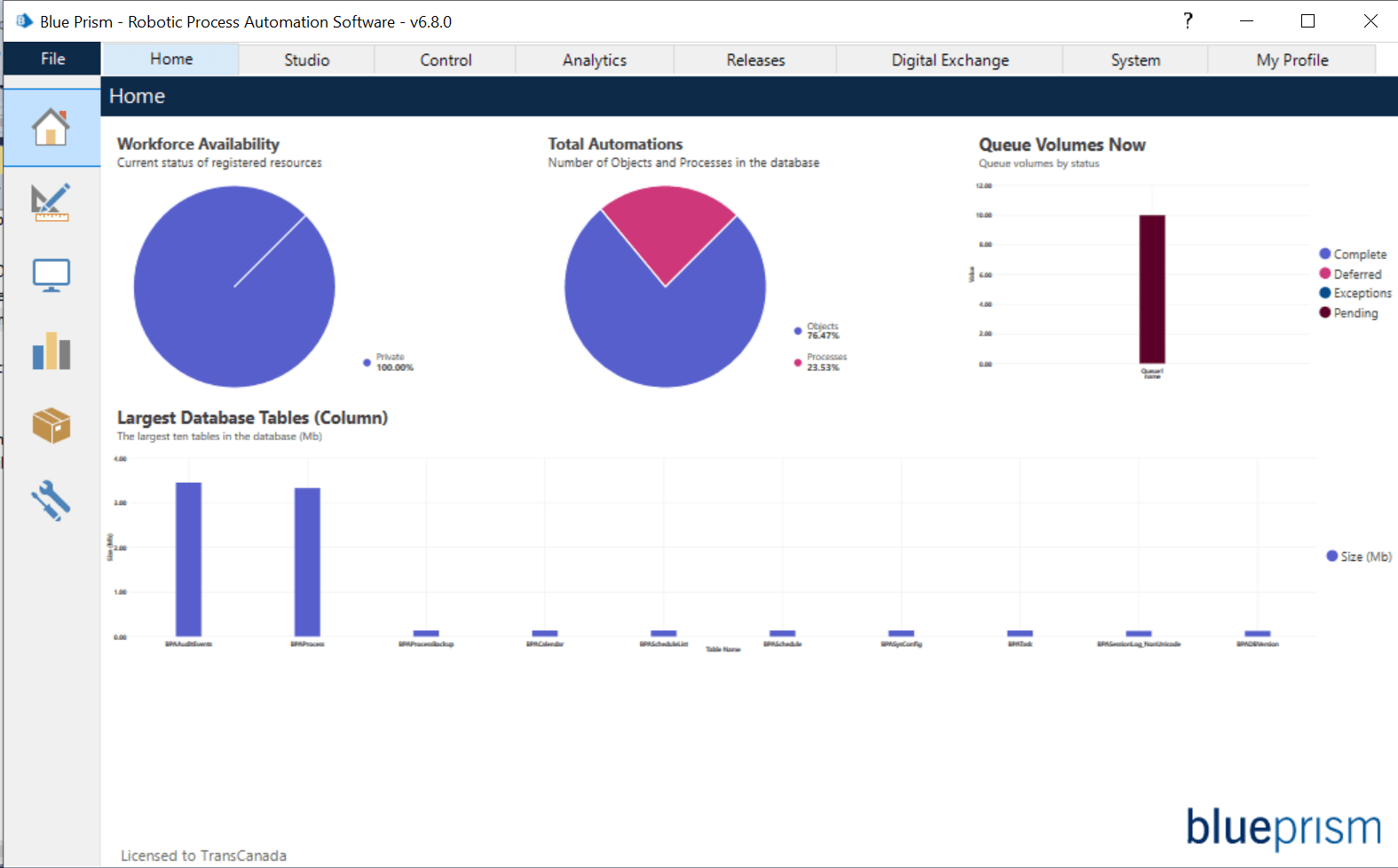Select the Workforce Availability pie chart
The height and width of the screenshot is (868, 1398).
[x=234, y=287]
